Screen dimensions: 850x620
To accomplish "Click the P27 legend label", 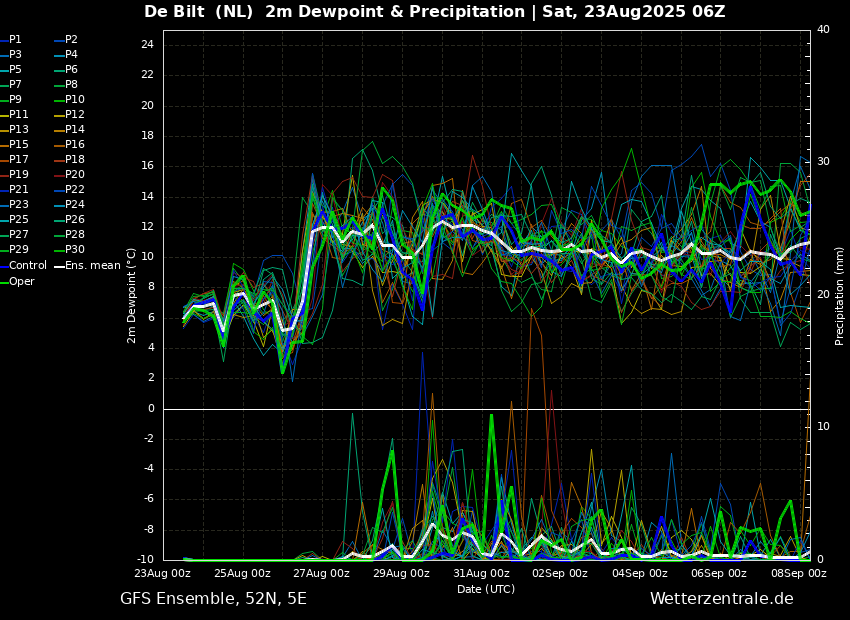I will coord(14,234).
